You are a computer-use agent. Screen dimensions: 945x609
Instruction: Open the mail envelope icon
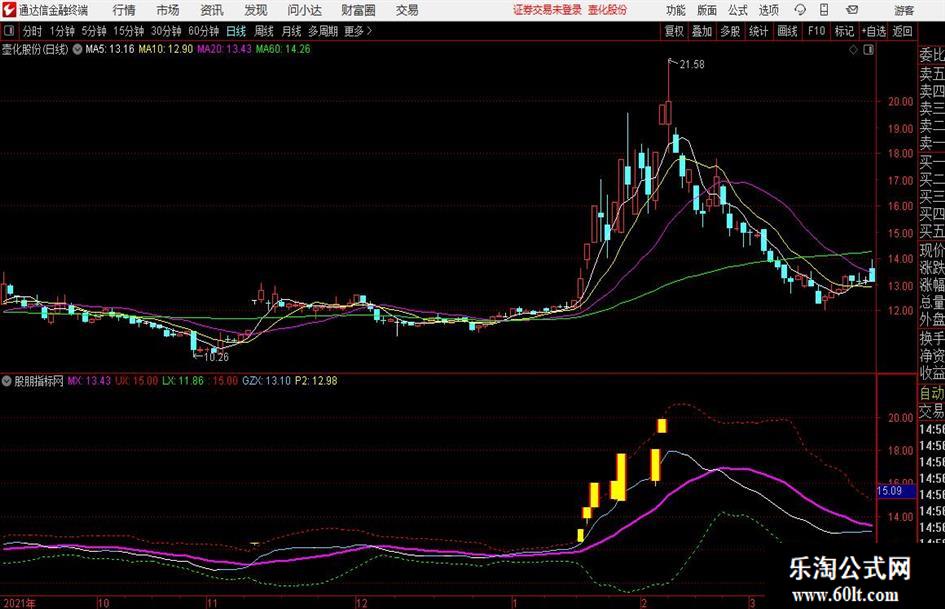852,10
